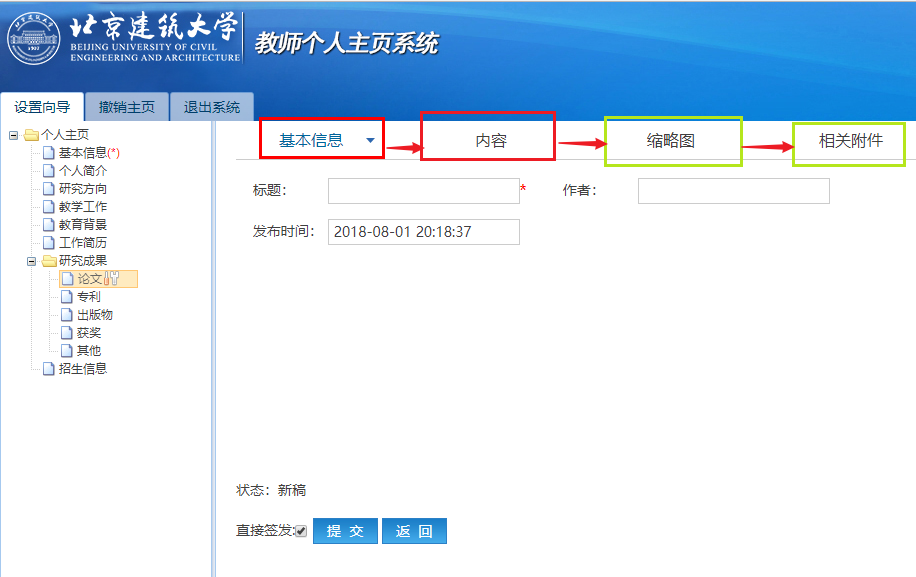Collapse the 研究成果 tree node
This screenshot has height=577, width=916.
point(31,261)
